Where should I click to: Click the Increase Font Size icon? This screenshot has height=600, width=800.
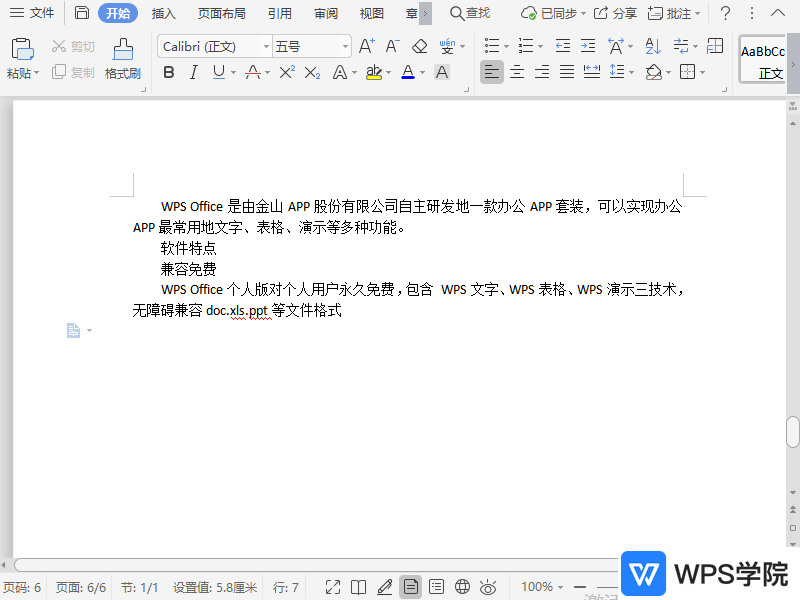pyautogui.click(x=367, y=46)
